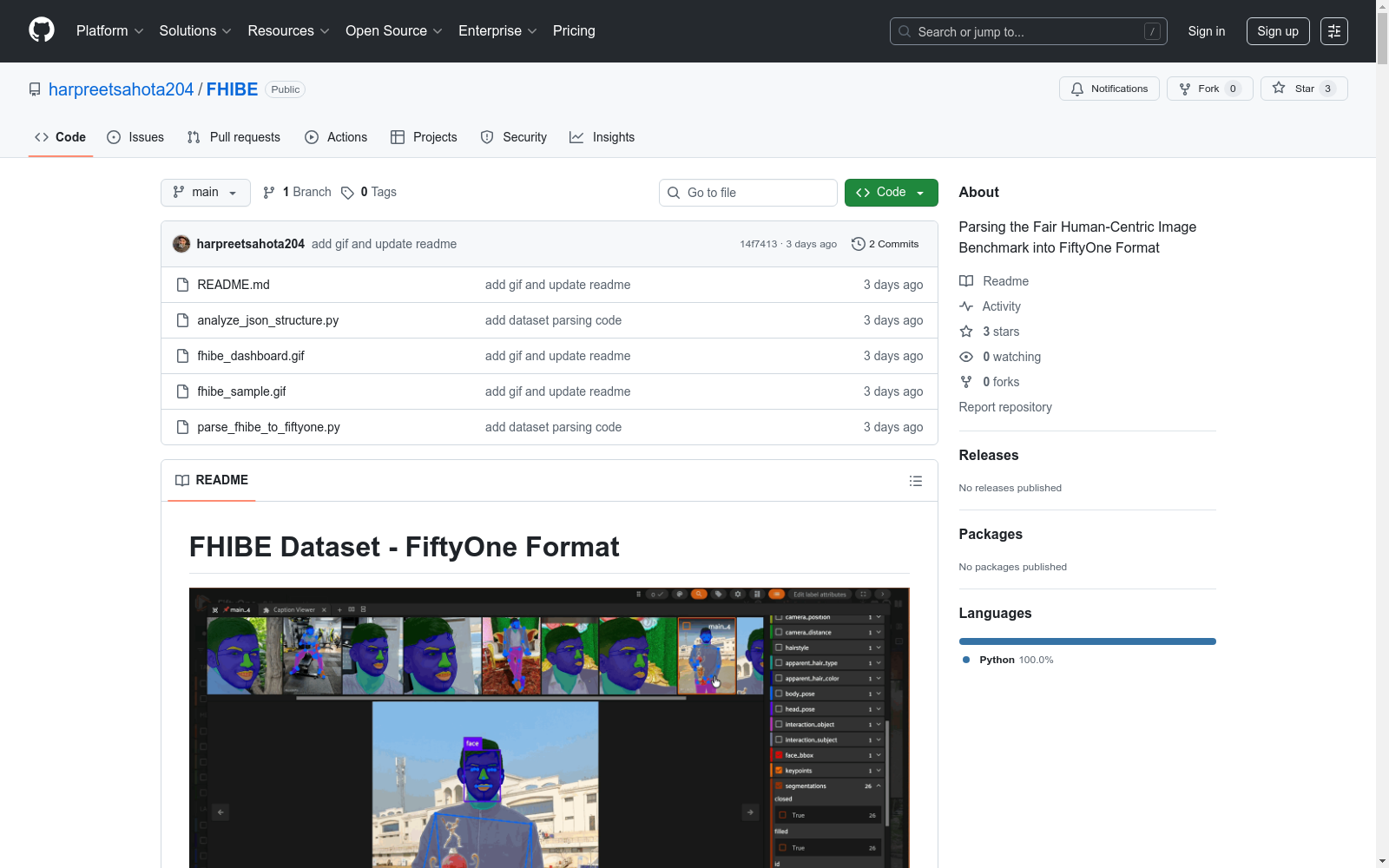Open the Readme link in About

[994, 281]
